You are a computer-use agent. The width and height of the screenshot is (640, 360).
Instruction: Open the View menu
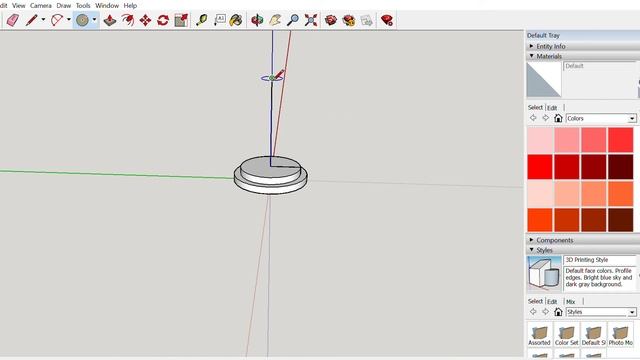(18, 5)
